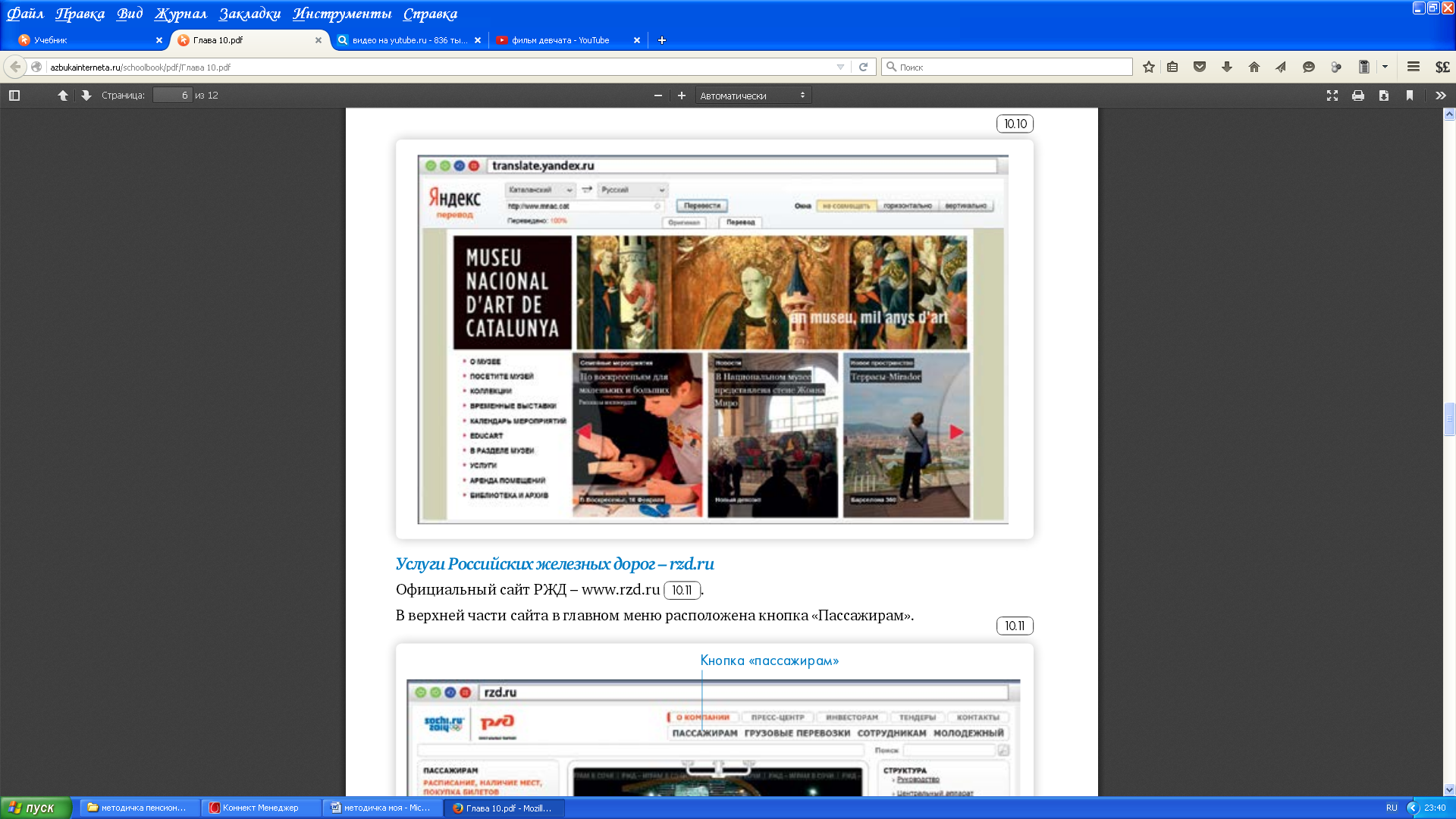Open методичка моя Word from taskbar
1456x819 pixels.
click(x=383, y=808)
